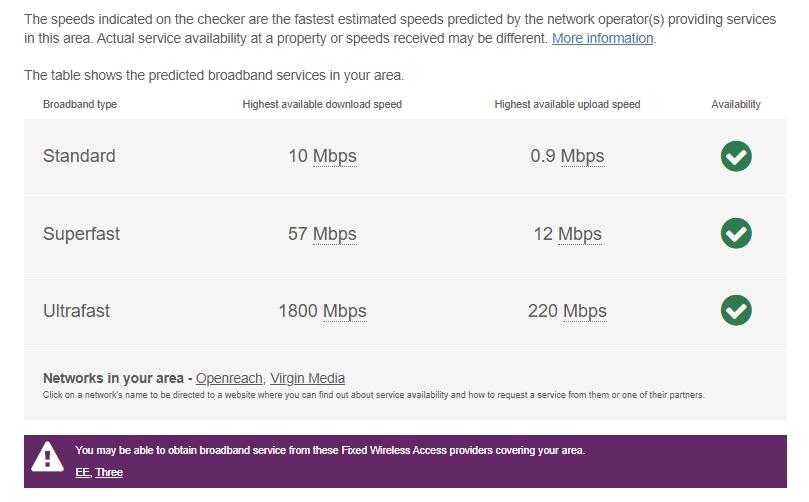This screenshot has height=502, width=809.
Task: Click Mbps beside Superfast 12 upload speed
Action: click(x=579, y=234)
